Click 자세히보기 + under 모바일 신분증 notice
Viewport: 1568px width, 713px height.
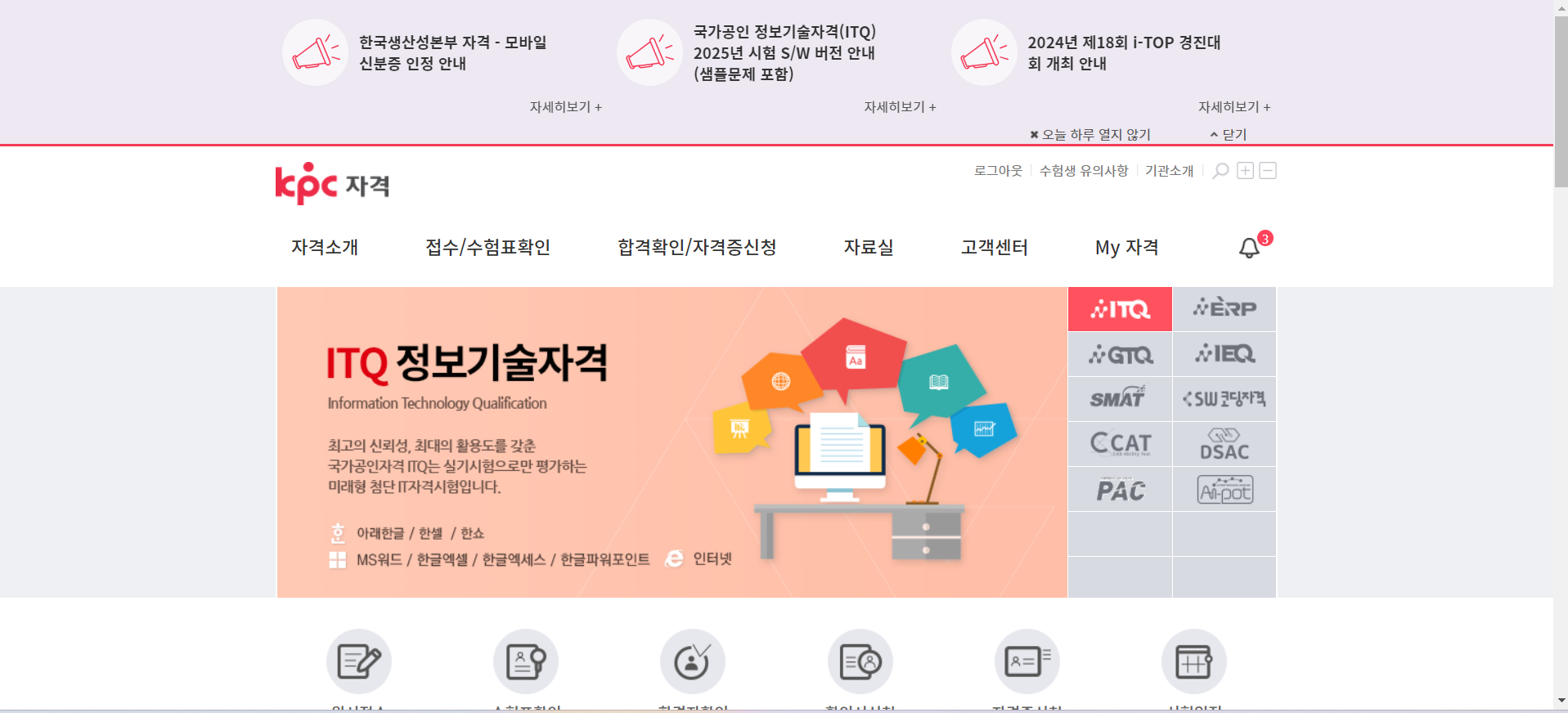point(566,107)
